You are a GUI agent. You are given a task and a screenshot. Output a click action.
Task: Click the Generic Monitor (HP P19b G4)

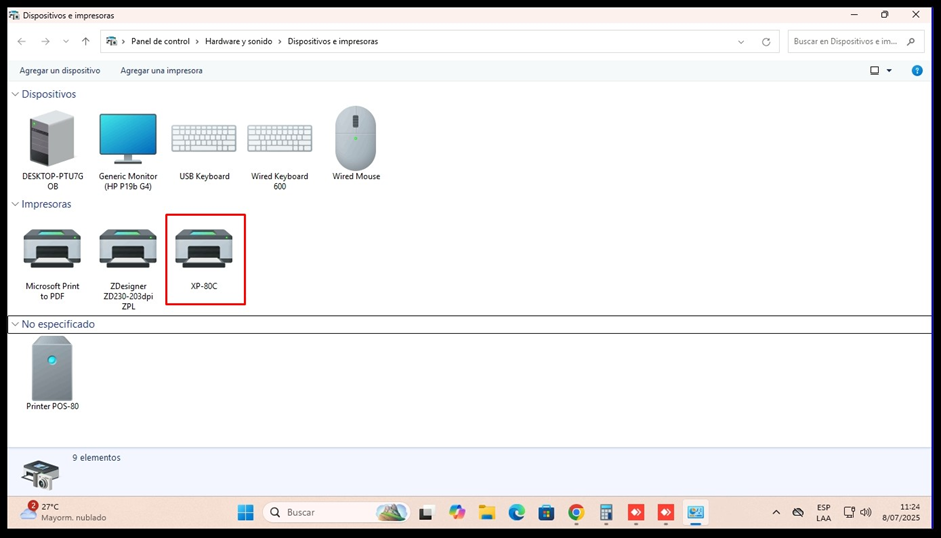point(128,139)
